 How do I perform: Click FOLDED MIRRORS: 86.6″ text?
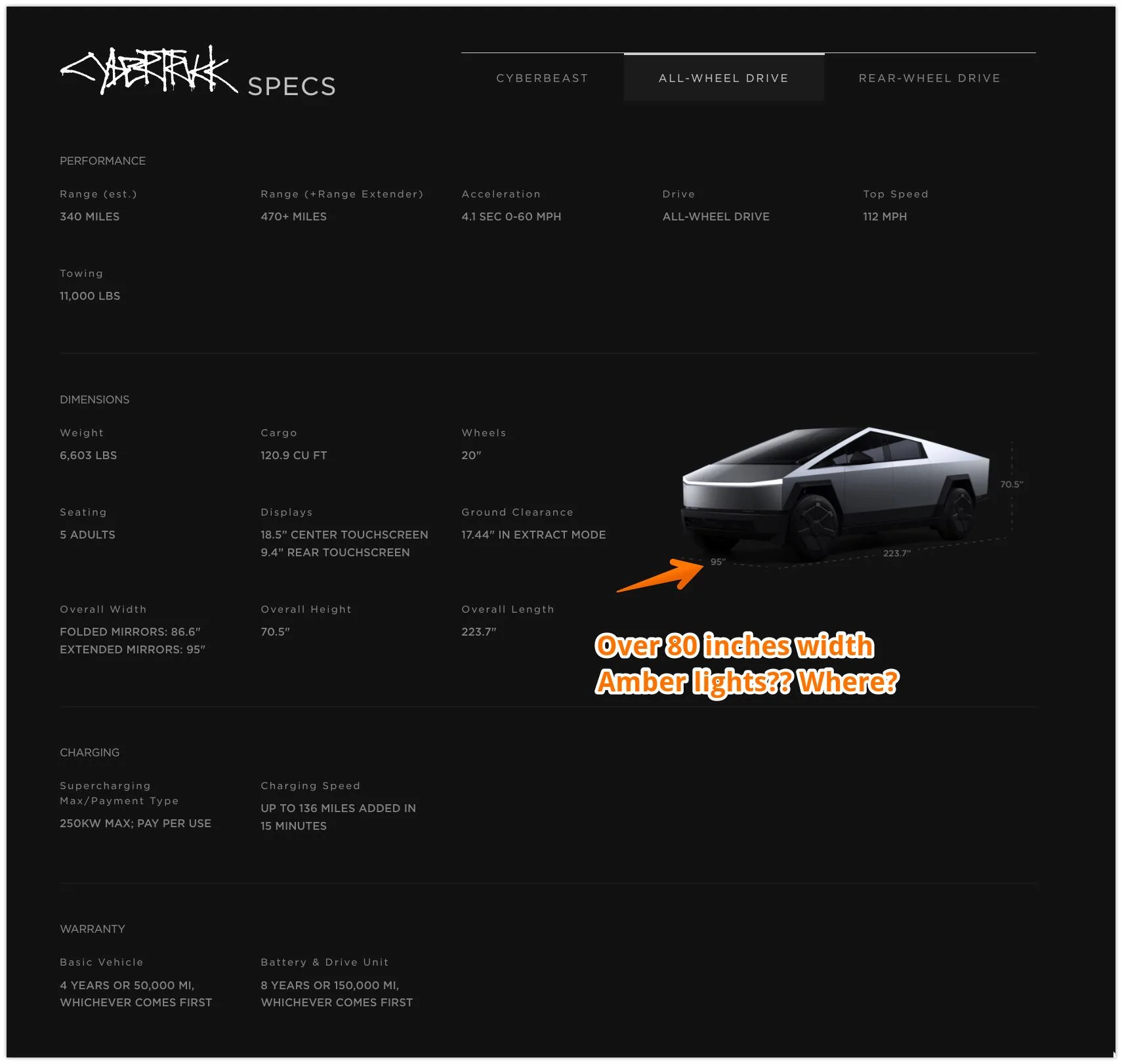(x=130, y=632)
